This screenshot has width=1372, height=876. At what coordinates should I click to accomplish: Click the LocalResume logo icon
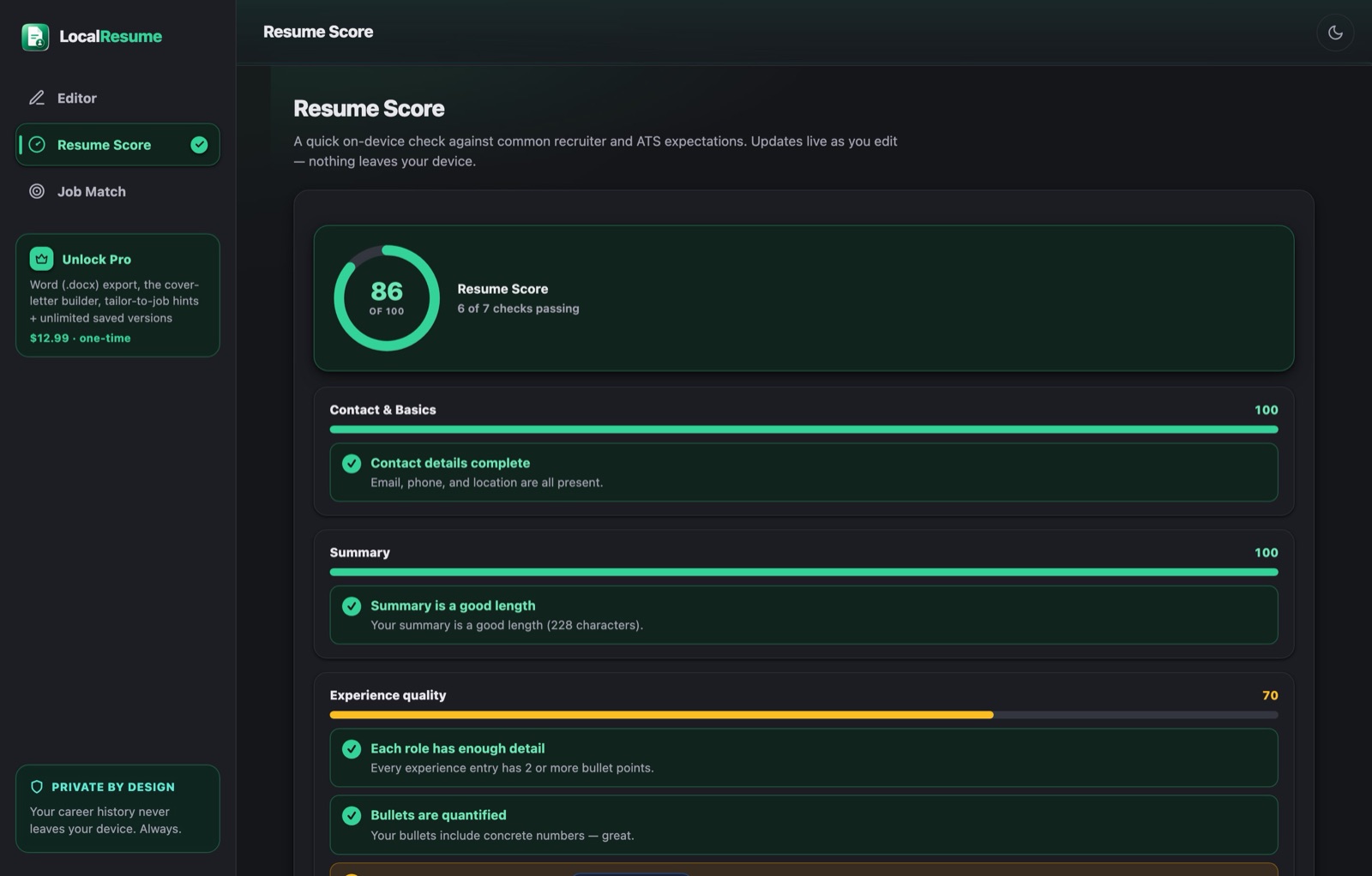[x=35, y=37]
